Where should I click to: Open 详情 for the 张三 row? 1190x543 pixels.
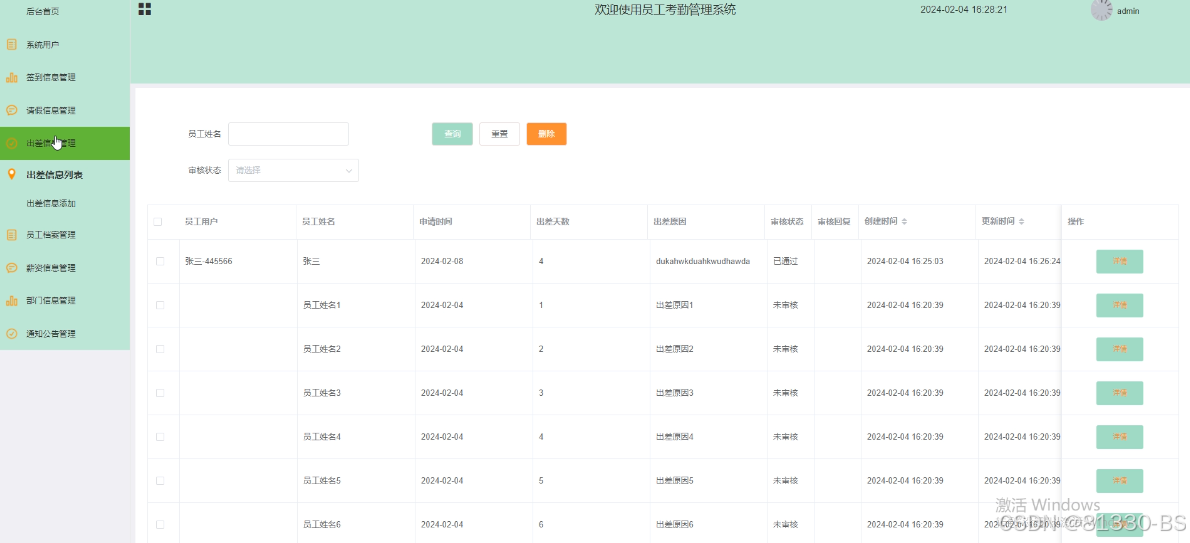(1119, 261)
